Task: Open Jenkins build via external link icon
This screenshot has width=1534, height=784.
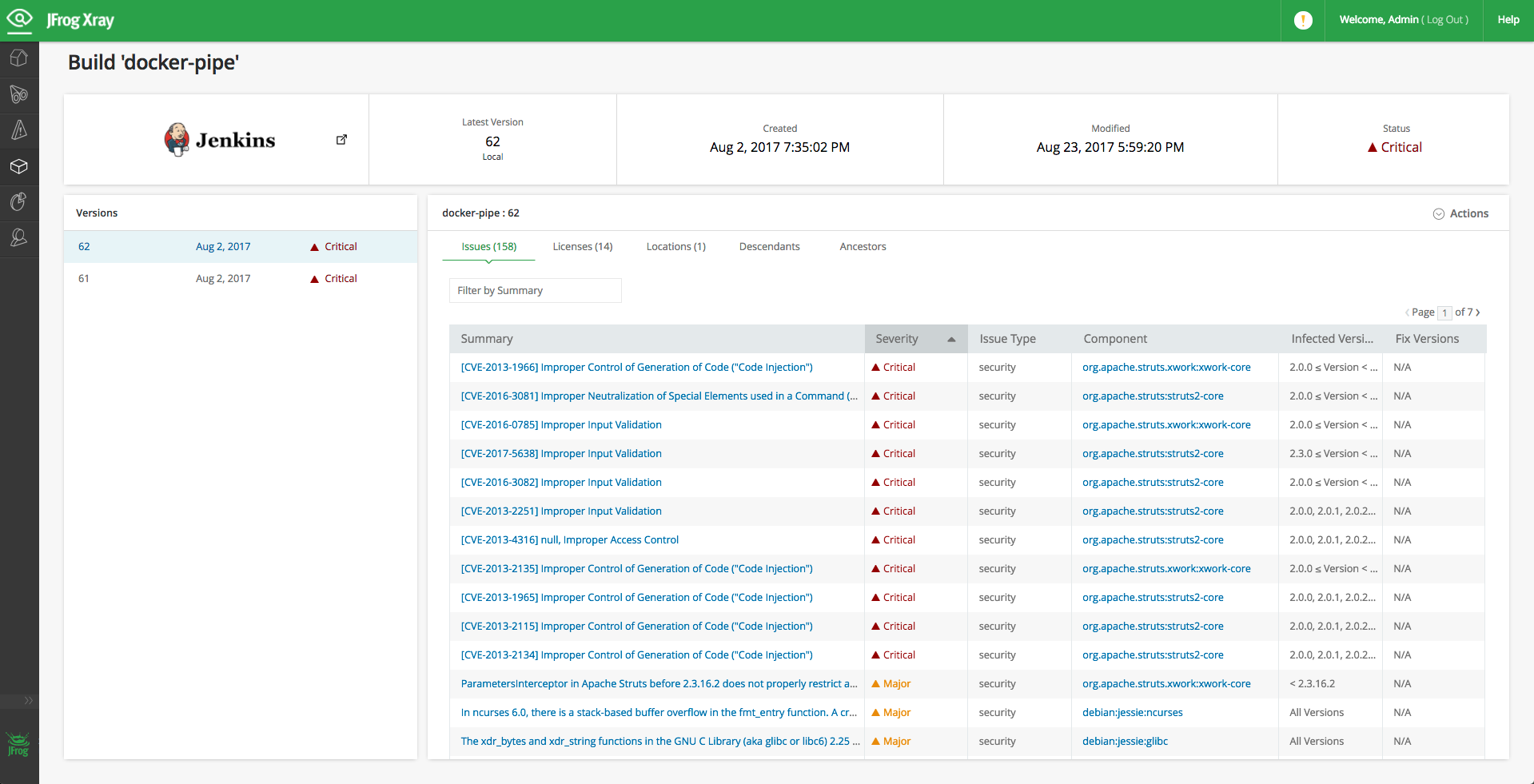Action: 341,140
